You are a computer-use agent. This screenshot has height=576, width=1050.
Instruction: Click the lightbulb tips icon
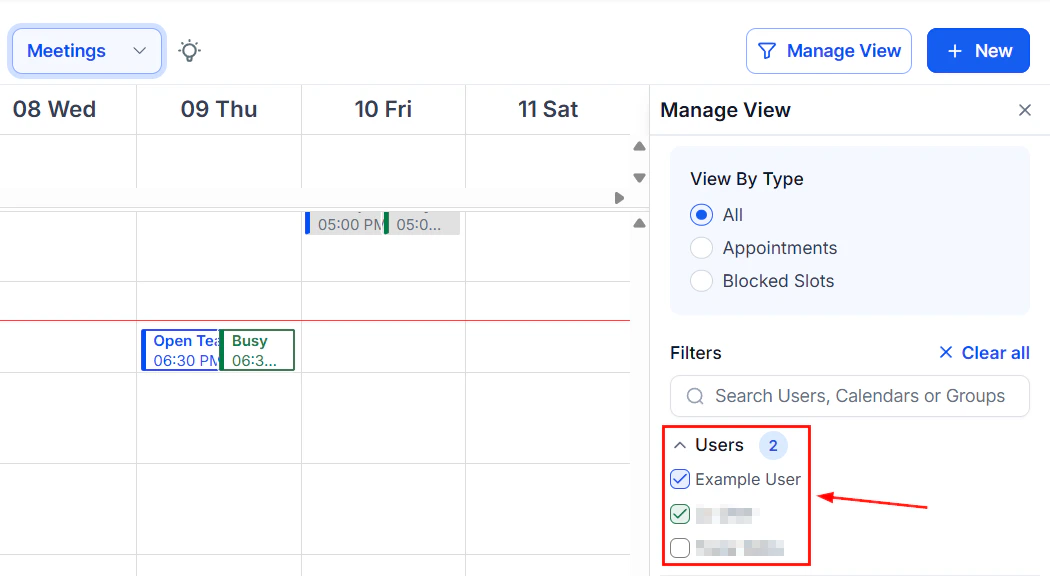(189, 50)
